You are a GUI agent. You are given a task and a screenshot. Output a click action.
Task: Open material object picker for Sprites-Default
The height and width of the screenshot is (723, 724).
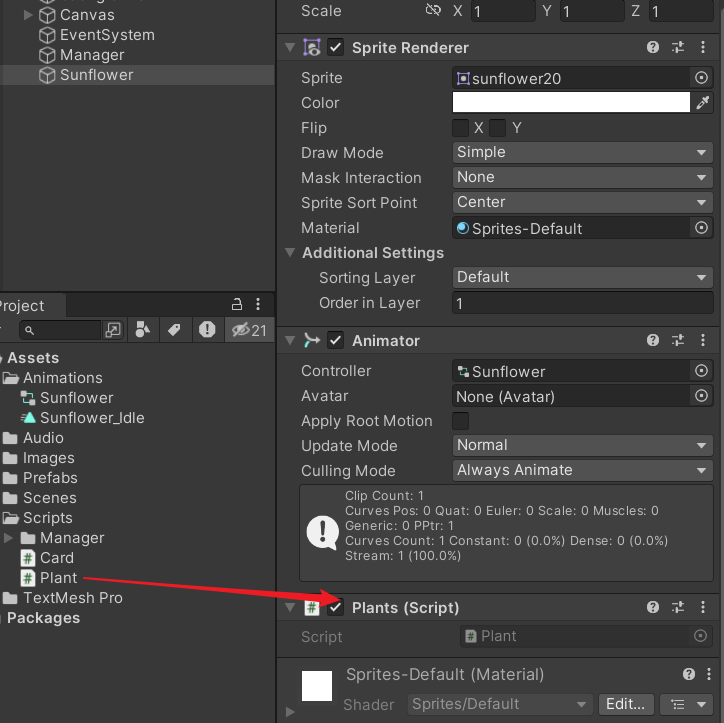(701, 228)
